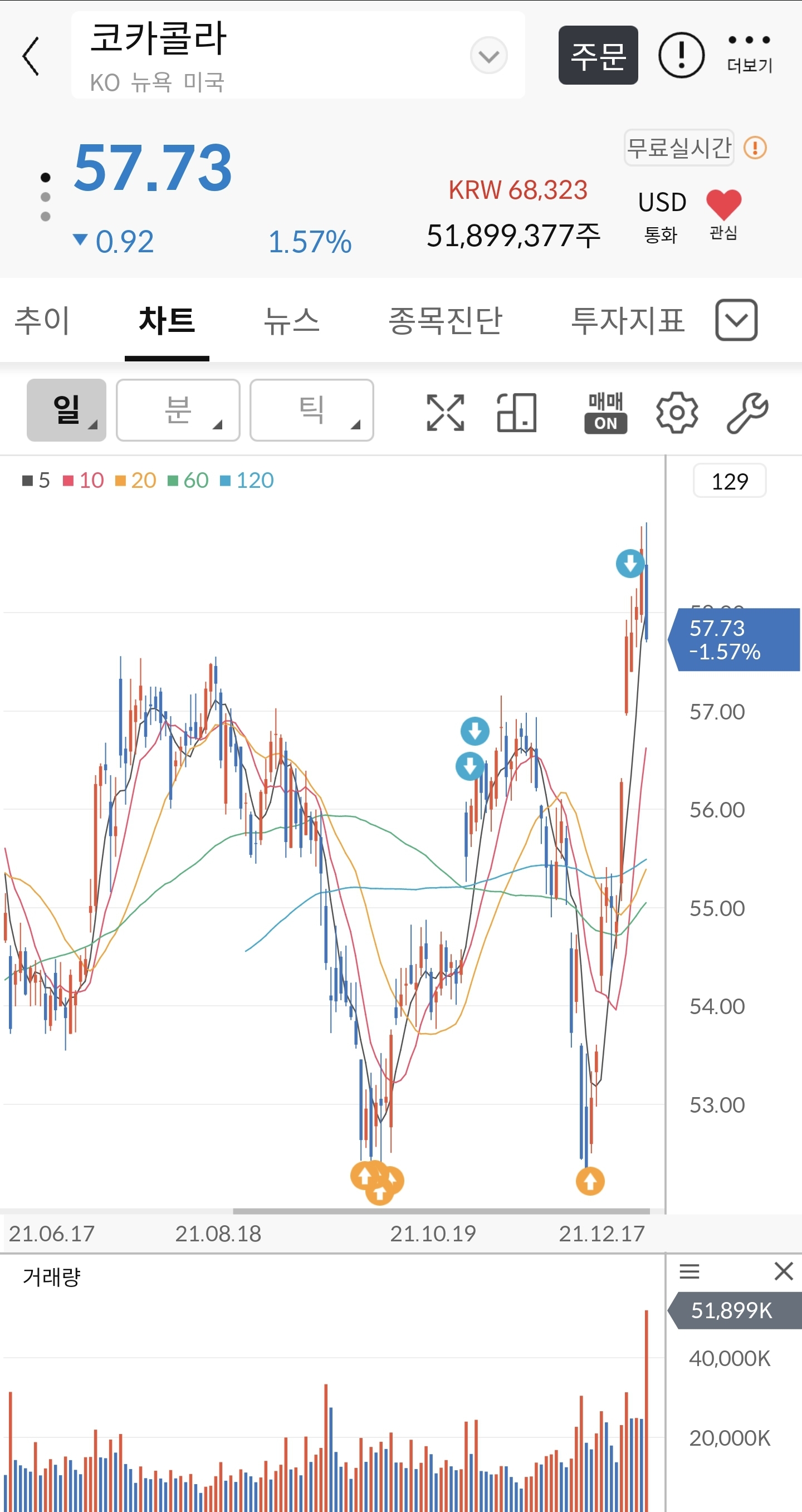
Task: Open the 종목진단 tab
Action: point(445,320)
